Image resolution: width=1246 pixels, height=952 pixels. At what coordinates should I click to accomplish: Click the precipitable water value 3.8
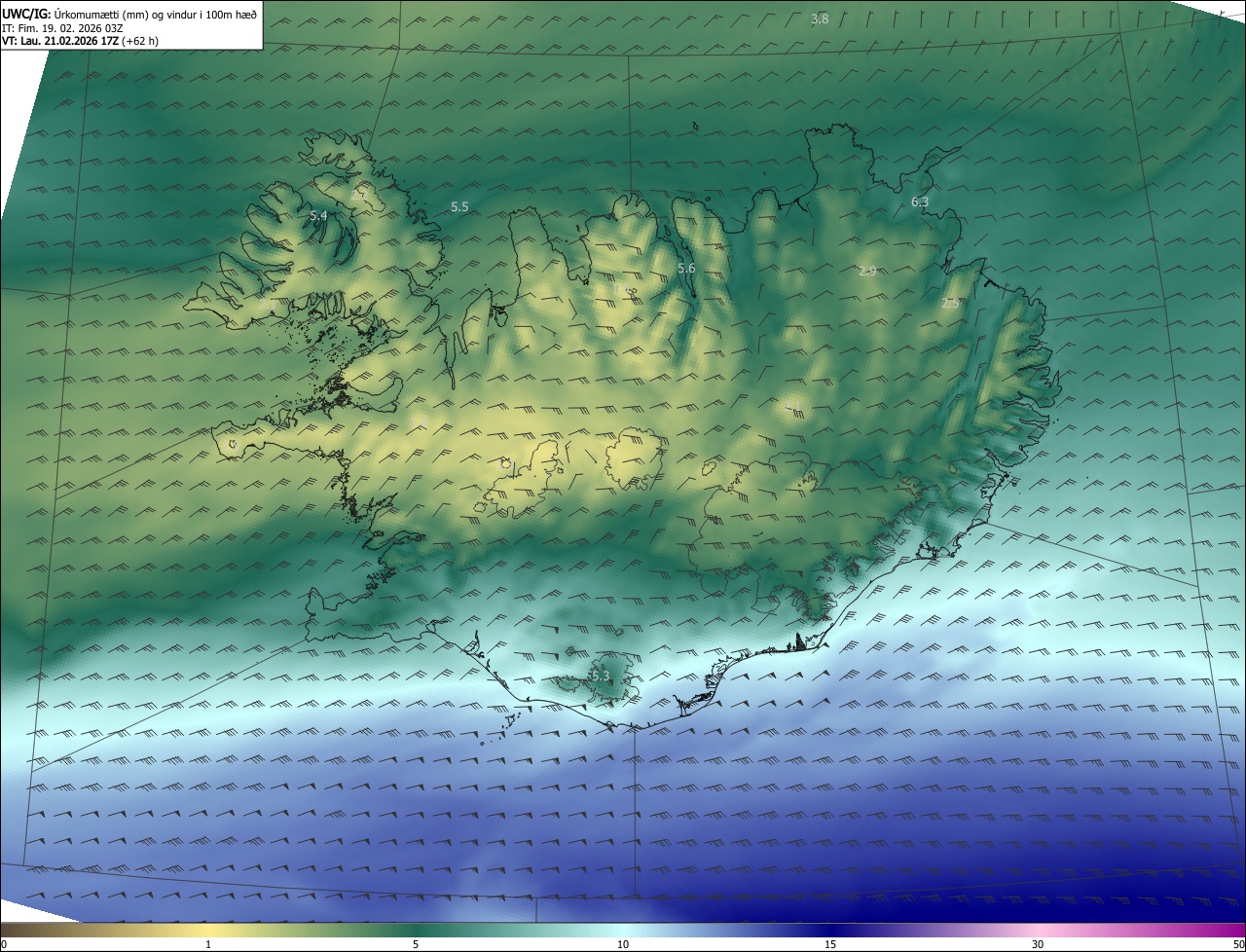(820, 18)
